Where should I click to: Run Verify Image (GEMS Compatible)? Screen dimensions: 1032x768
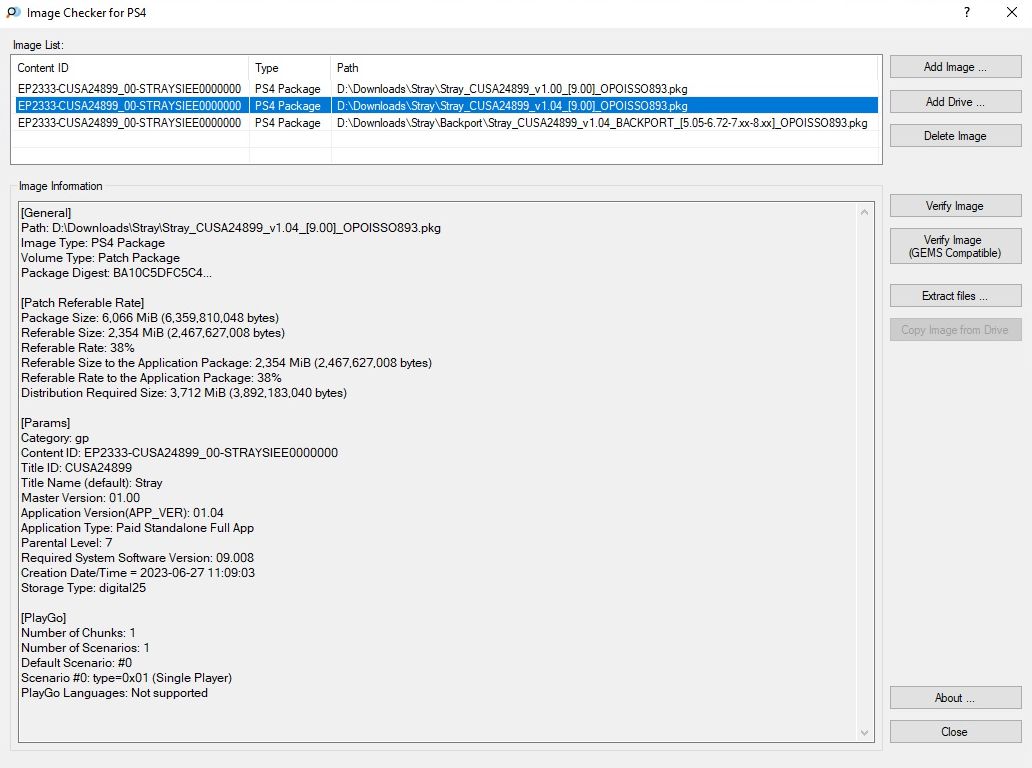coord(955,246)
